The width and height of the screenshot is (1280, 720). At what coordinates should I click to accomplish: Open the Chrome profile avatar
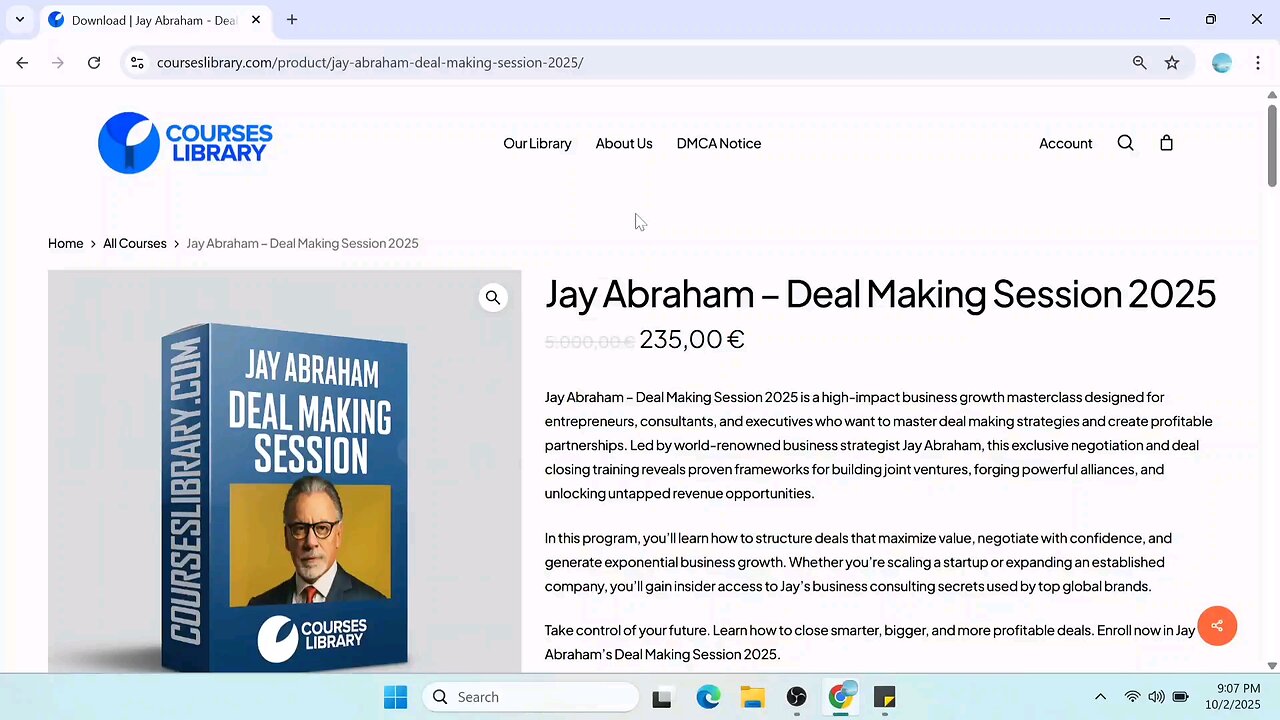pos(1221,62)
